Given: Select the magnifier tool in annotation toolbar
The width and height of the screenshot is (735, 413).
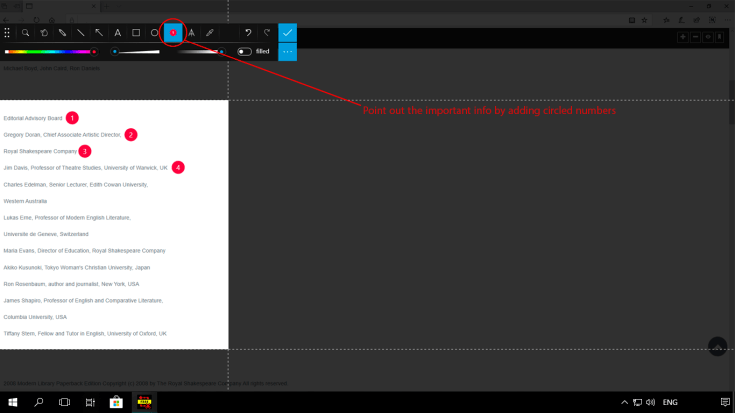Looking at the screenshot, I should 25,33.
